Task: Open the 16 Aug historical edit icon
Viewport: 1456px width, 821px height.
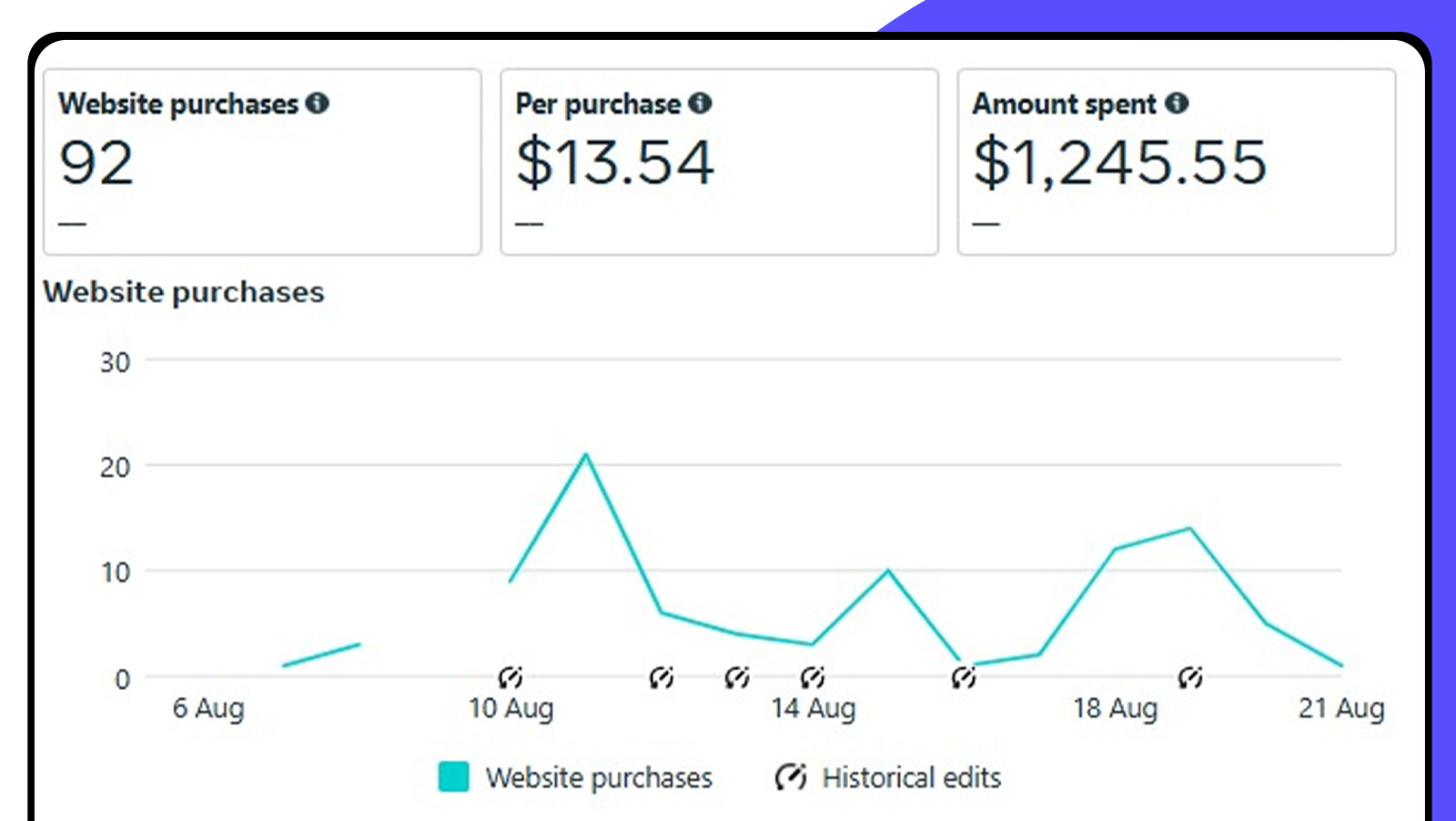Action: click(964, 677)
